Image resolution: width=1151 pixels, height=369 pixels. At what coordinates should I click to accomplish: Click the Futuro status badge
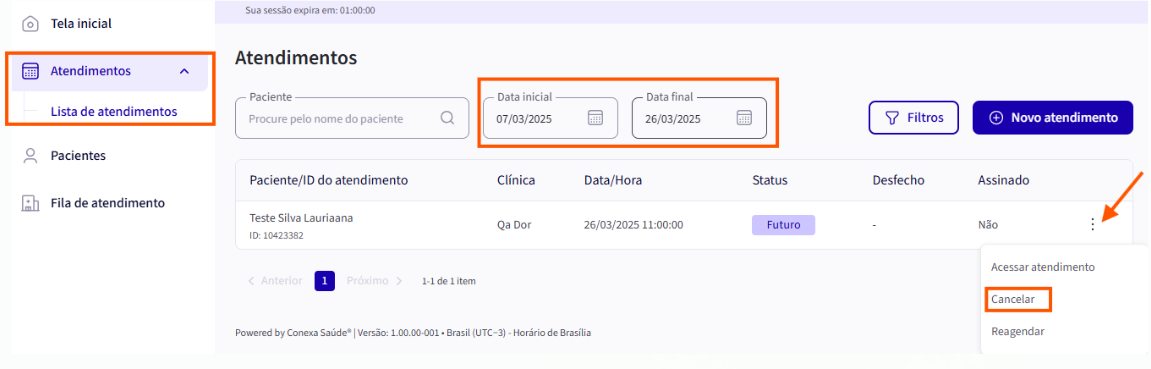coord(783,224)
